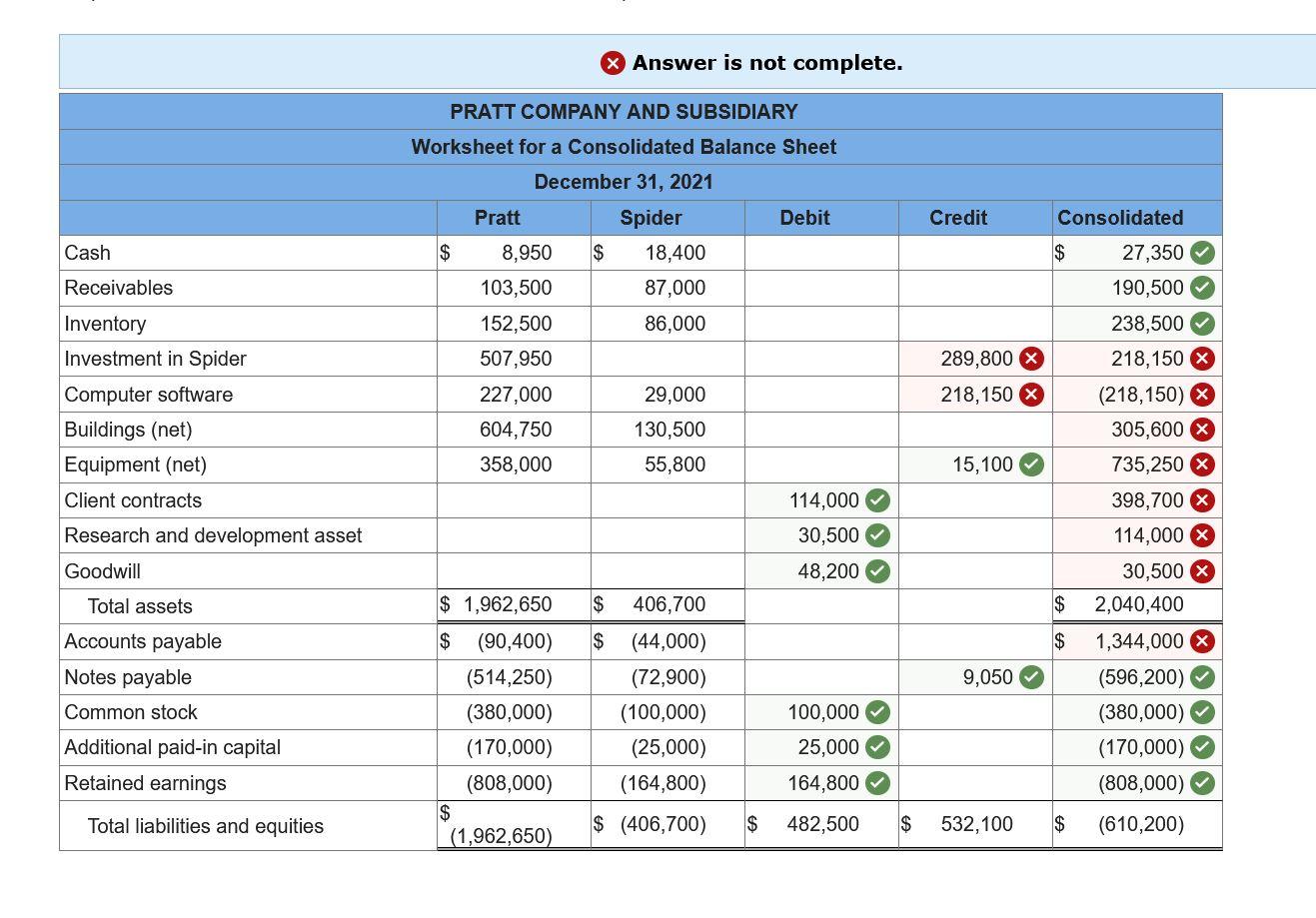
Task: Click green check next to debit 114,000
Action: point(877,500)
